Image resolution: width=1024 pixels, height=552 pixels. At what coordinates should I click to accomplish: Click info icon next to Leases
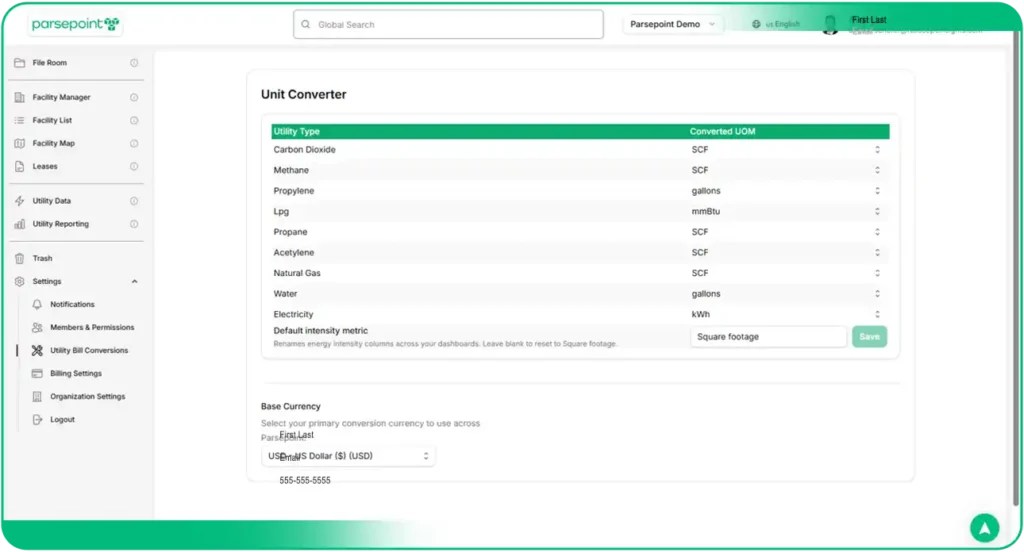coord(134,167)
